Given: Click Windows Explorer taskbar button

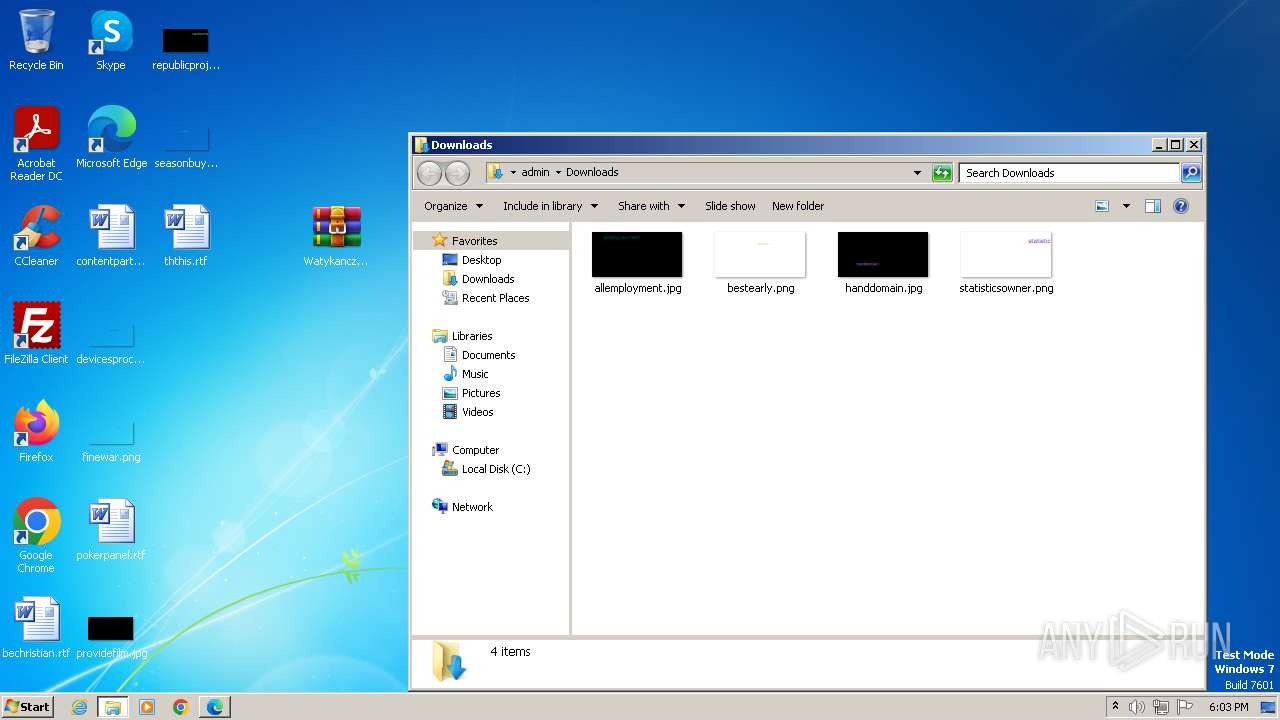Looking at the screenshot, I should [113, 707].
